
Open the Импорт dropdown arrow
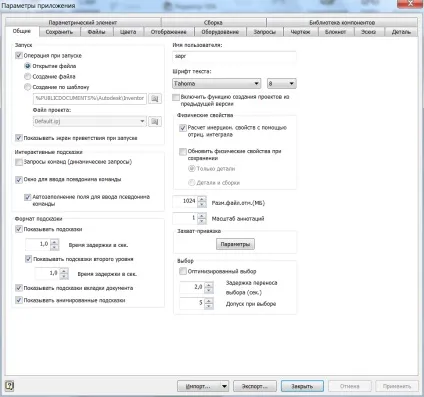tap(224, 386)
